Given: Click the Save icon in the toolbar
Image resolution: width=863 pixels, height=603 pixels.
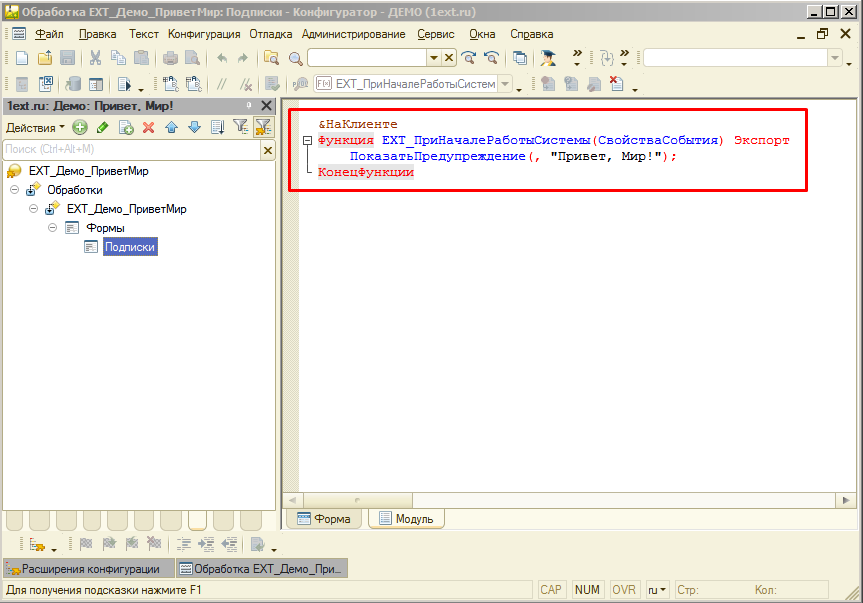Looking at the screenshot, I should [x=65, y=58].
